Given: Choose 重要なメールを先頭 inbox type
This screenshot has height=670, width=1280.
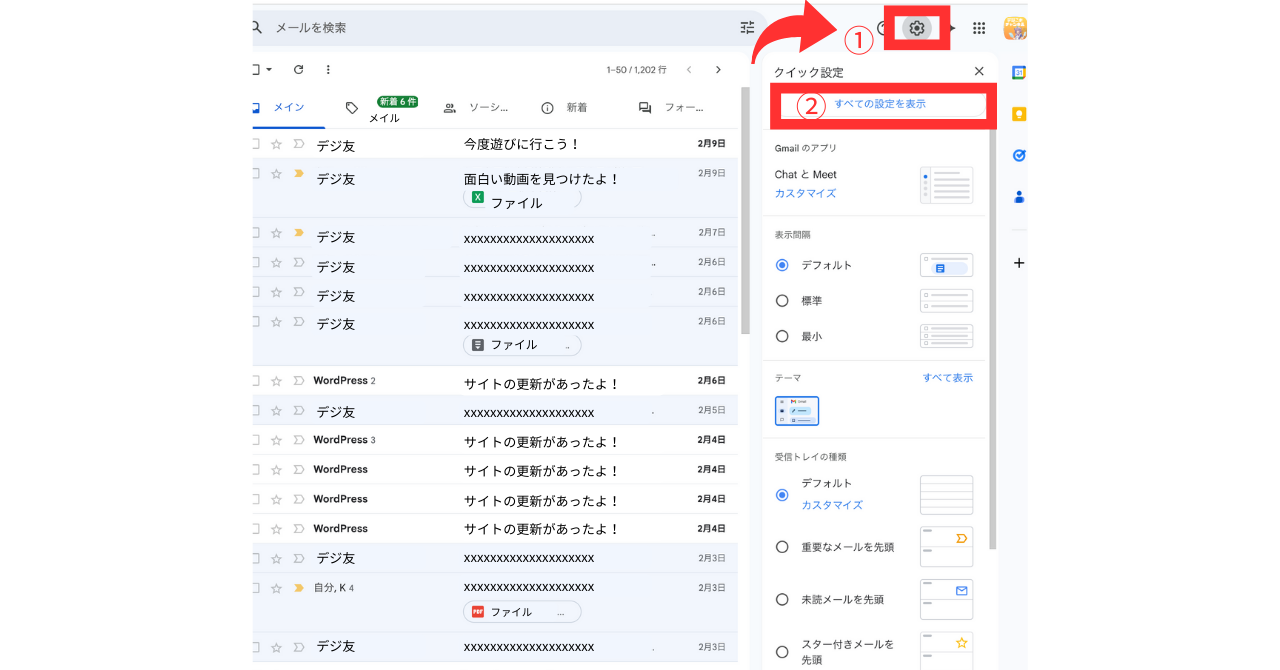Looking at the screenshot, I should (x=782, y=547).
